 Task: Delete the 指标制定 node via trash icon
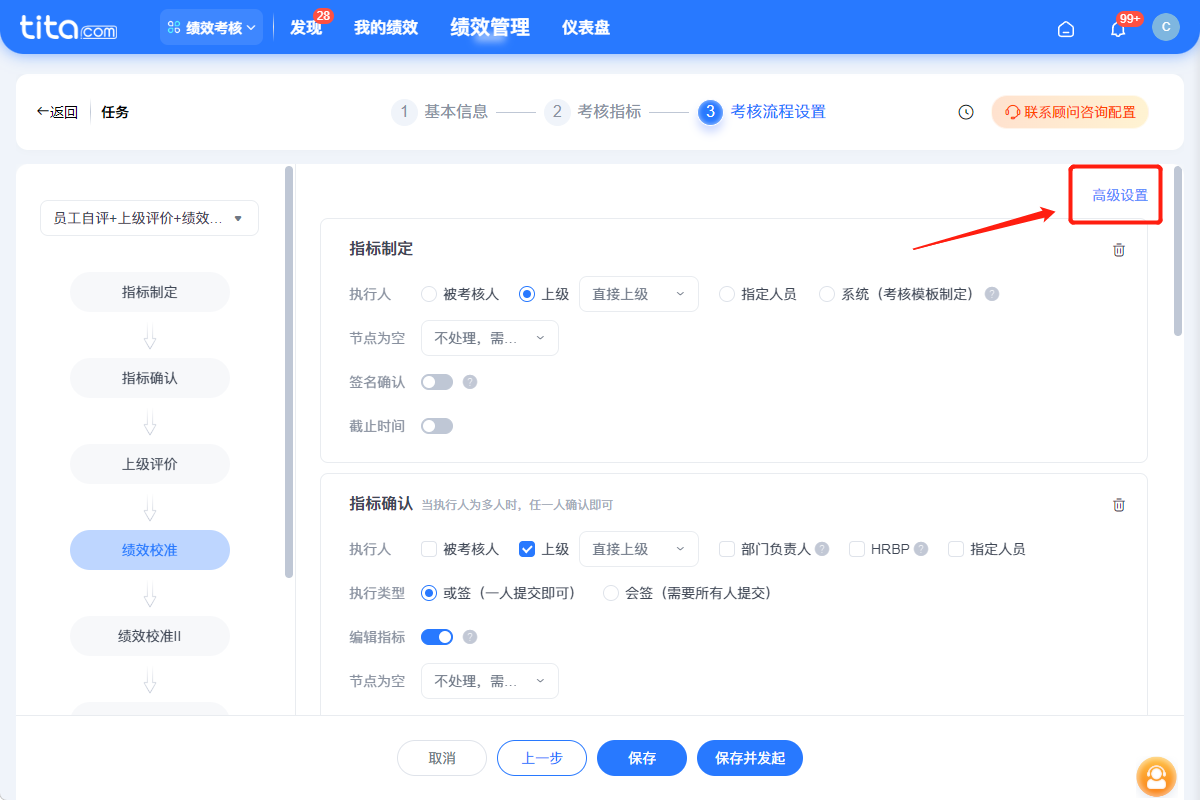click(1119, 250)
